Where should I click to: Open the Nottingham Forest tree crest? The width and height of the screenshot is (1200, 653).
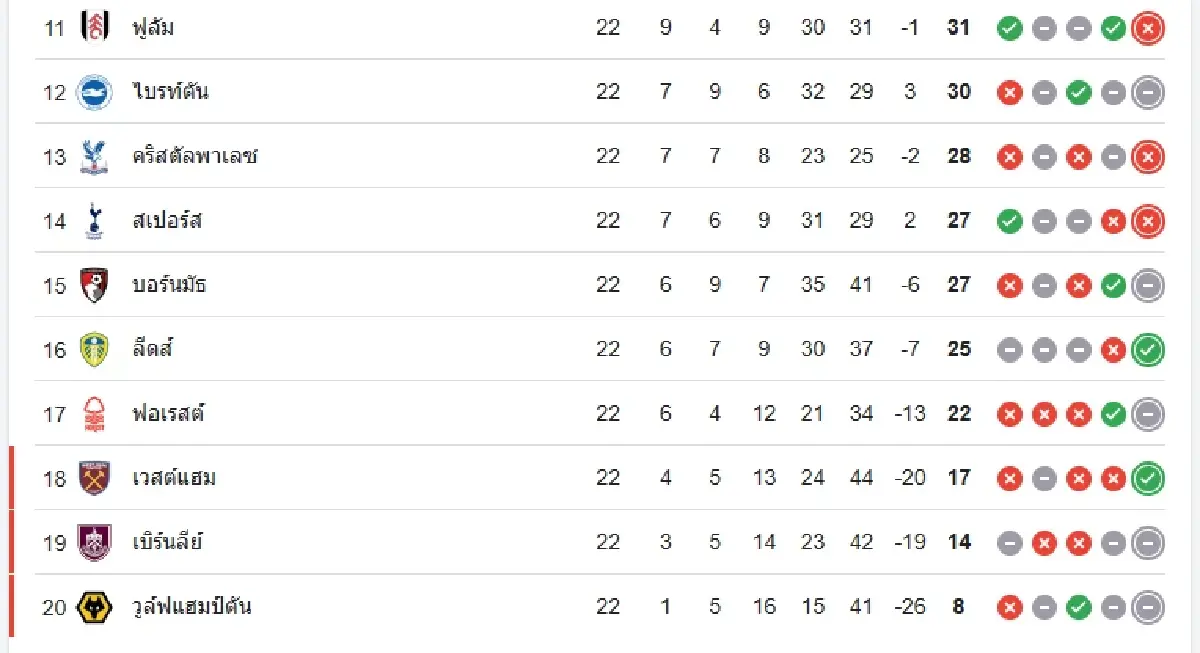[x=95, y=413]
